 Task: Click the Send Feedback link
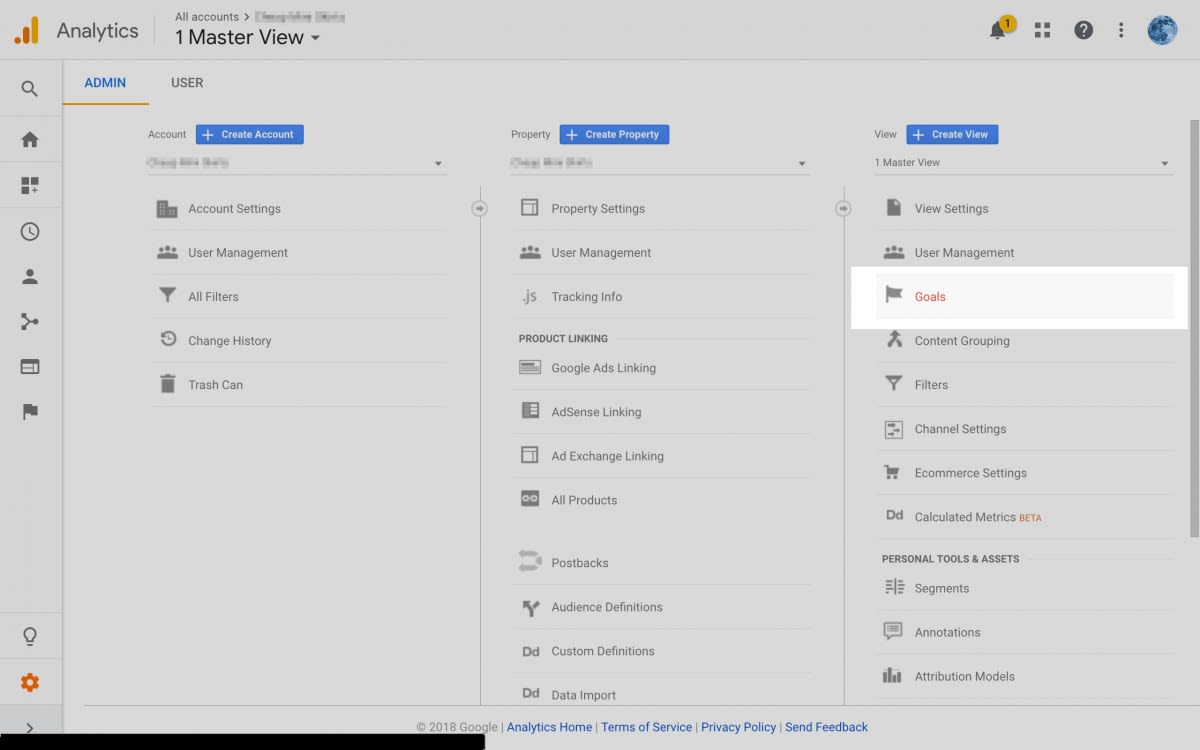(x=826, y=727)
